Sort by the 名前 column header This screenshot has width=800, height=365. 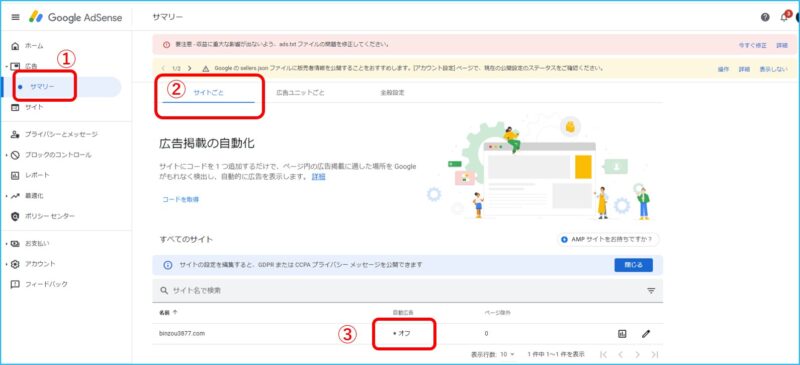[168, 311]
